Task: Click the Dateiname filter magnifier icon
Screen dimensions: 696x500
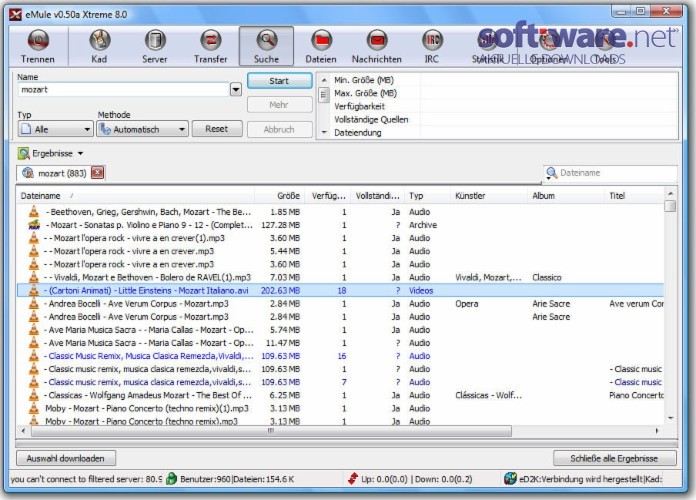Action: [x=552, y=173]
